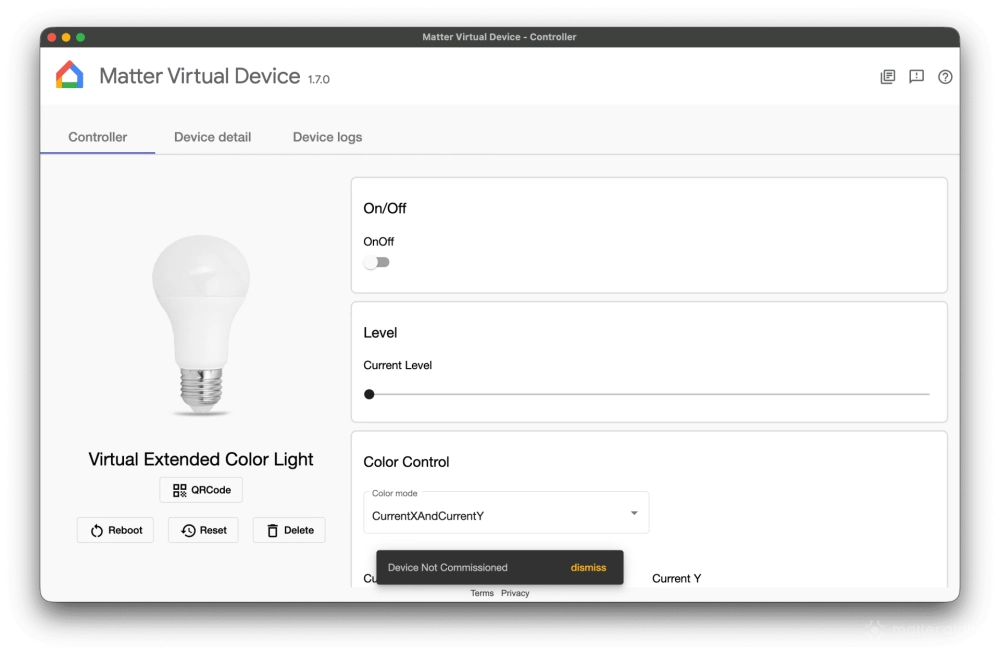Click the version number 1.7.0

click(x=319, y=80)
